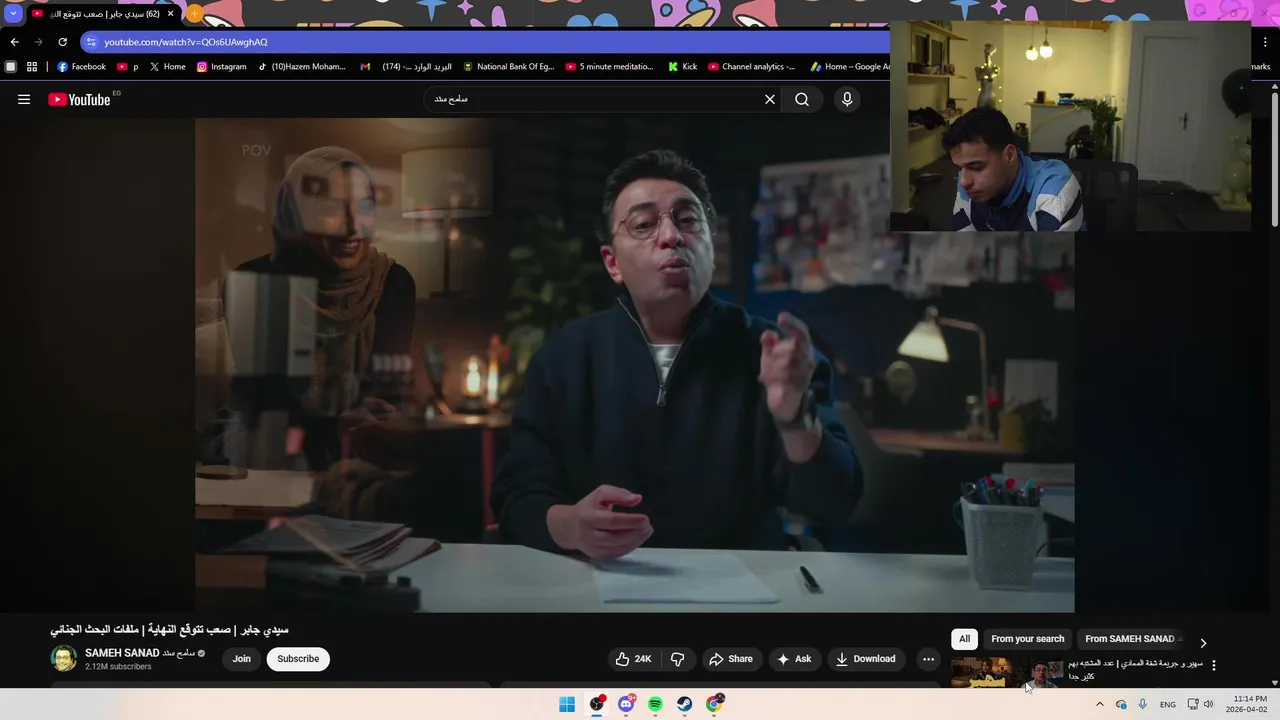Open Discord from the taskbar
1280x720 pixels.
[626, 704]
